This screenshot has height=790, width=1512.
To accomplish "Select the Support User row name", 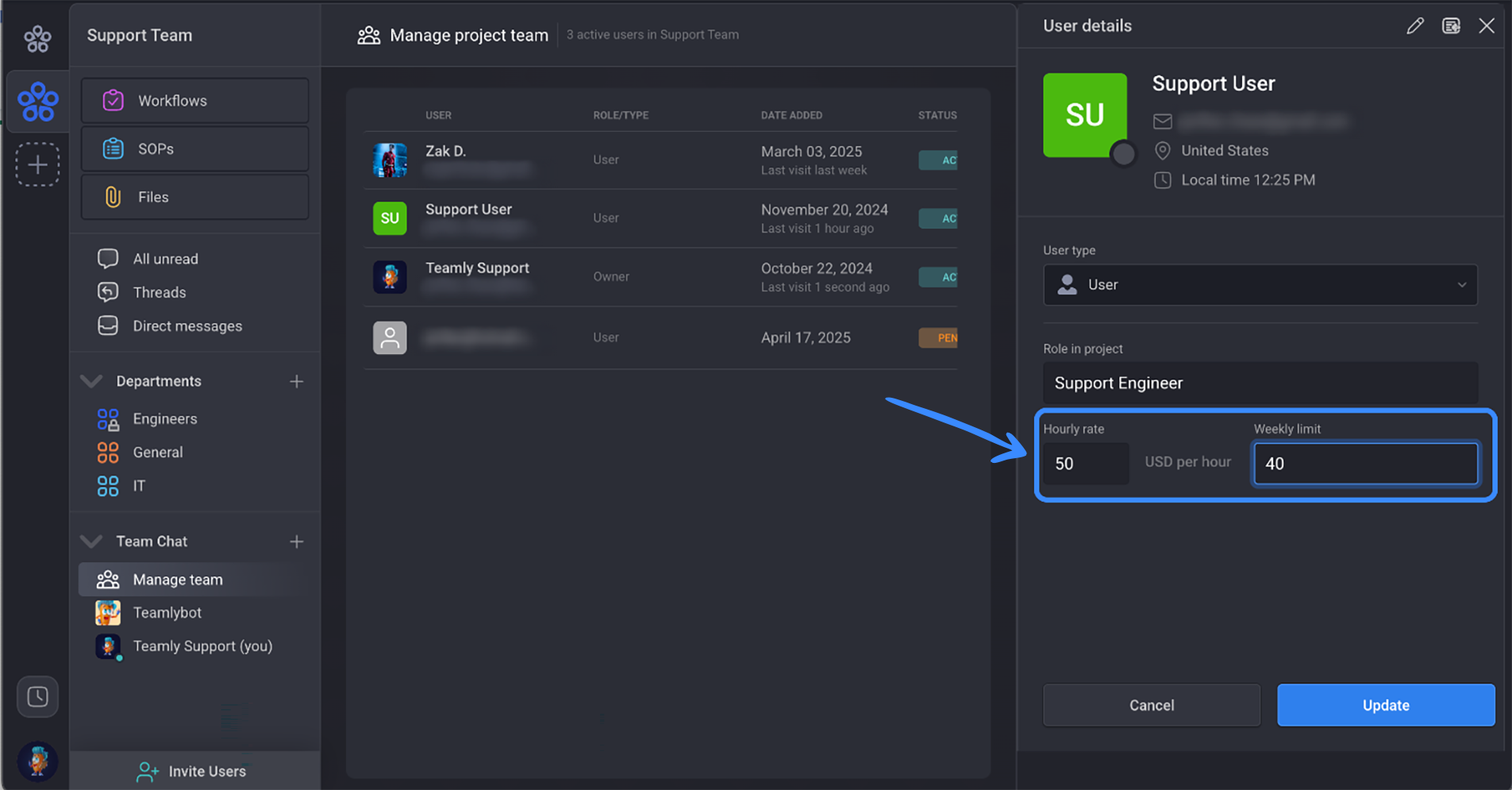I will [x=468, y=209].
